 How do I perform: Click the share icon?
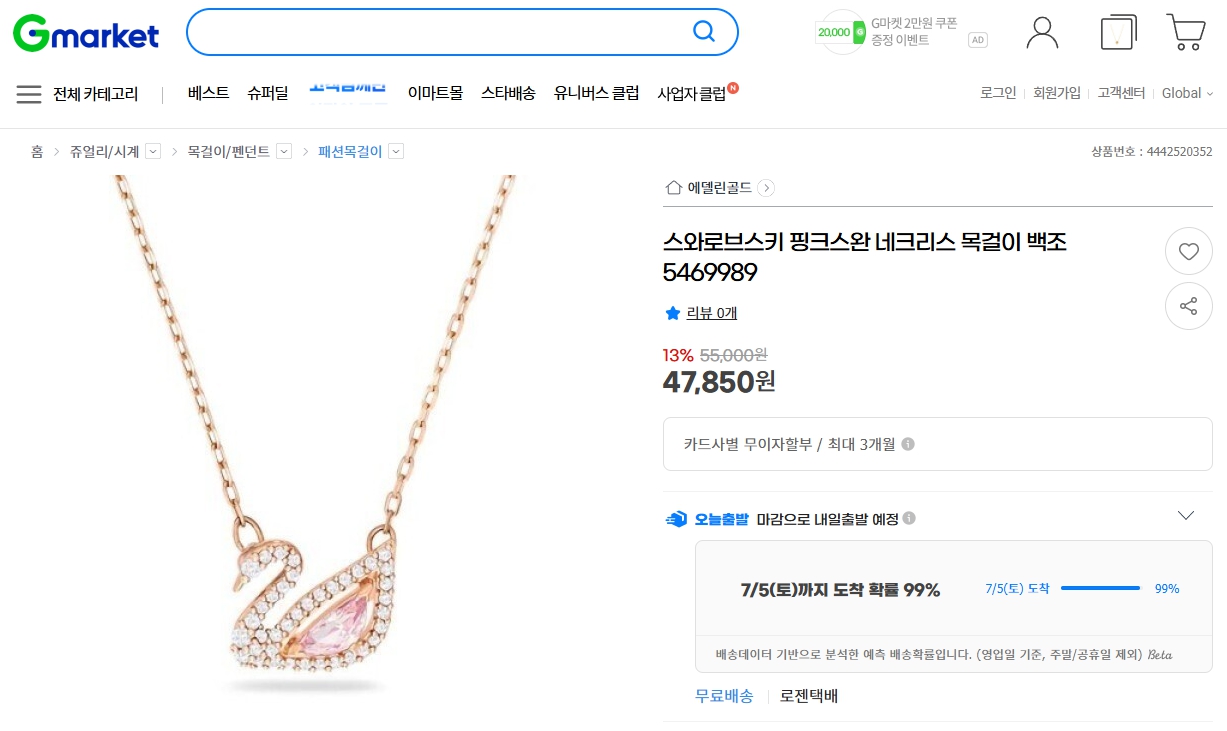click(1188, 306)
